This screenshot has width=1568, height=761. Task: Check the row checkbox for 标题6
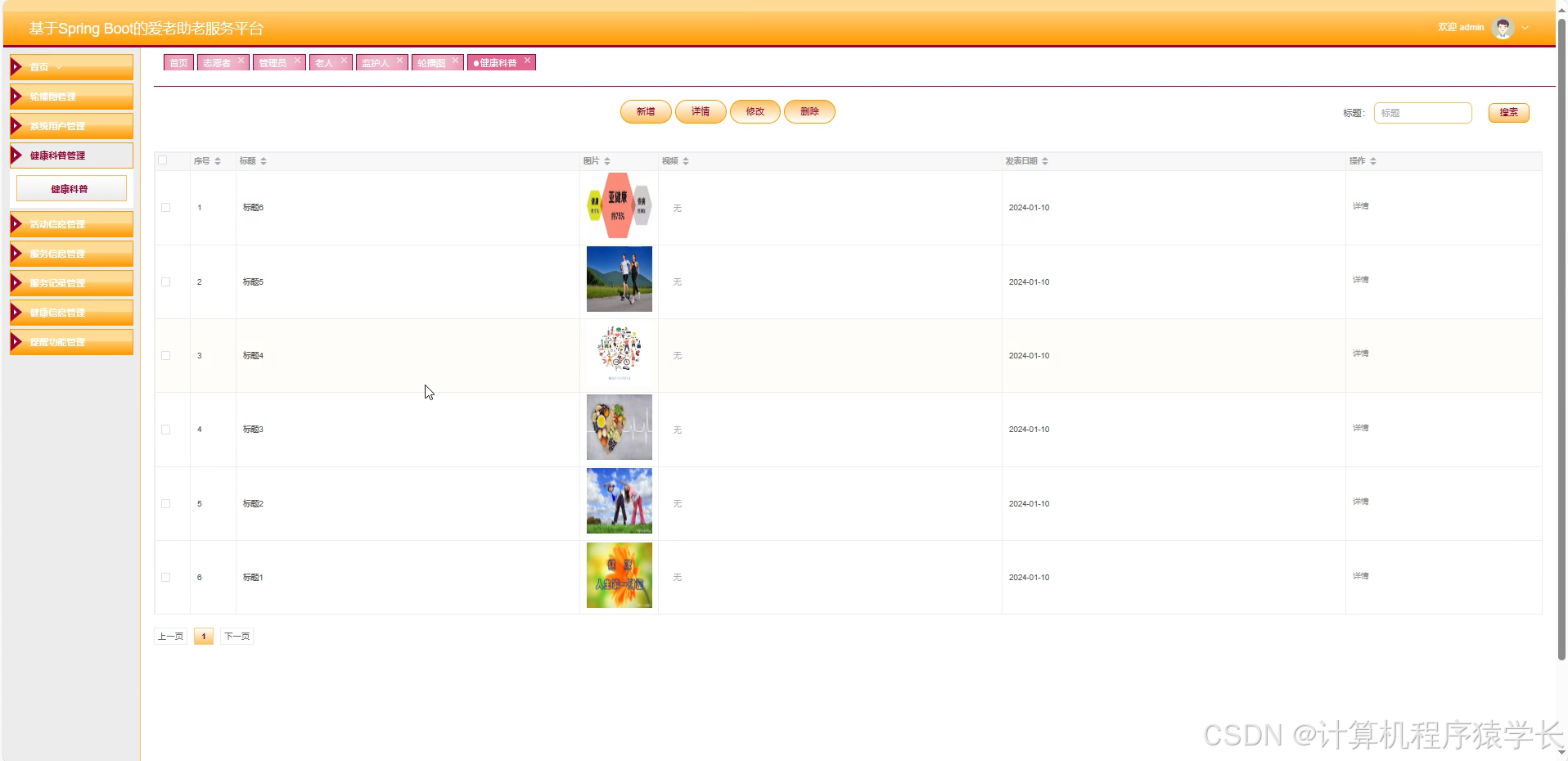166,208
